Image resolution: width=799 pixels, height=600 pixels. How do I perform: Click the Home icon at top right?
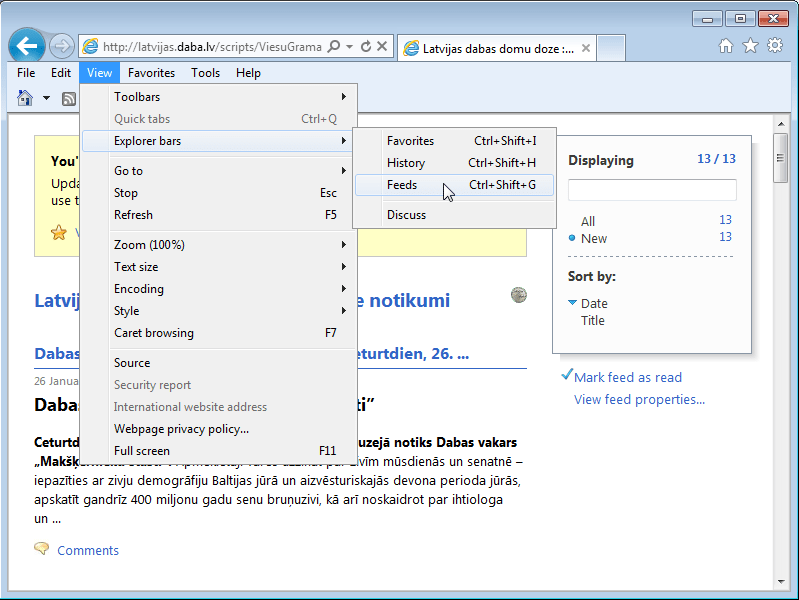click(726, 46)
